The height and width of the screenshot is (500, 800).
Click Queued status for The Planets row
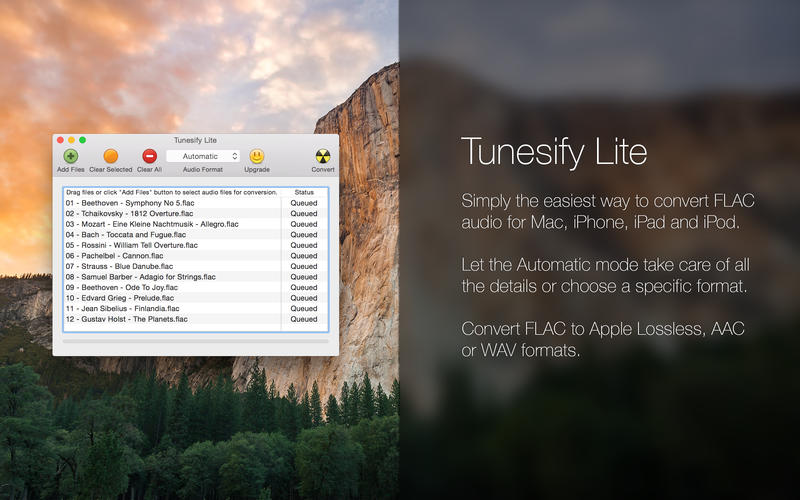[x=304, y=319]
